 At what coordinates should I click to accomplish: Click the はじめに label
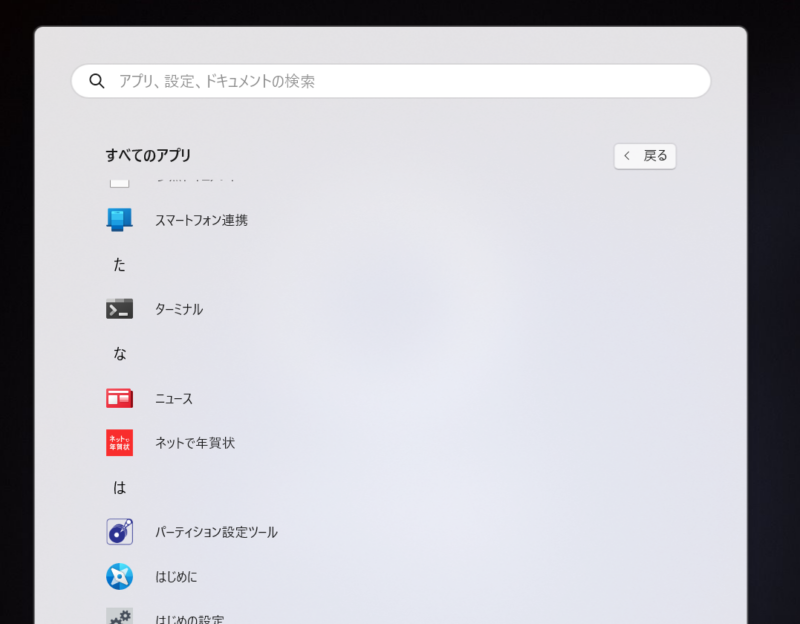tap(176, 577)
